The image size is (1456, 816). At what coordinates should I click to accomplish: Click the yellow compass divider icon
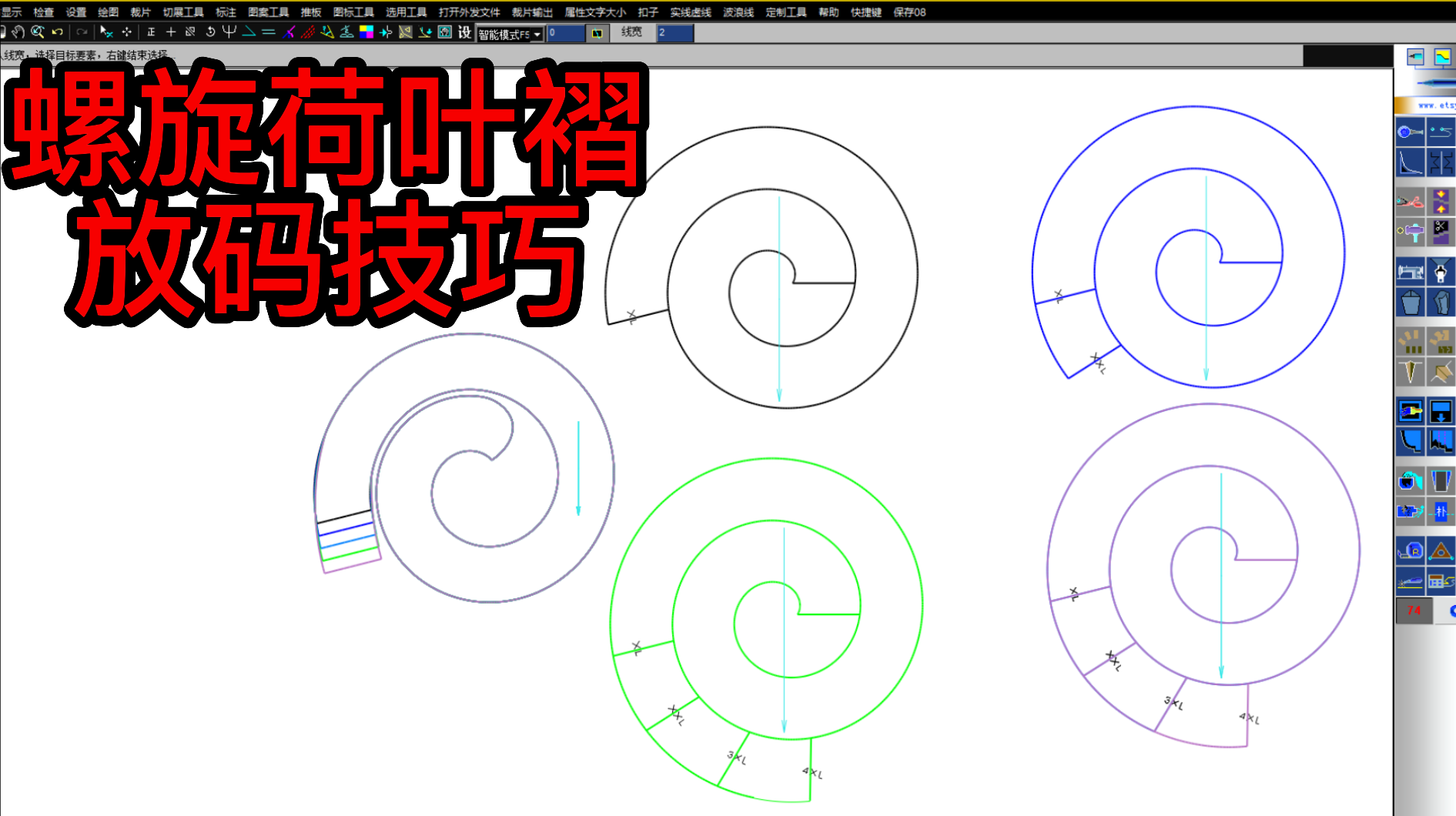click(327, 32)
